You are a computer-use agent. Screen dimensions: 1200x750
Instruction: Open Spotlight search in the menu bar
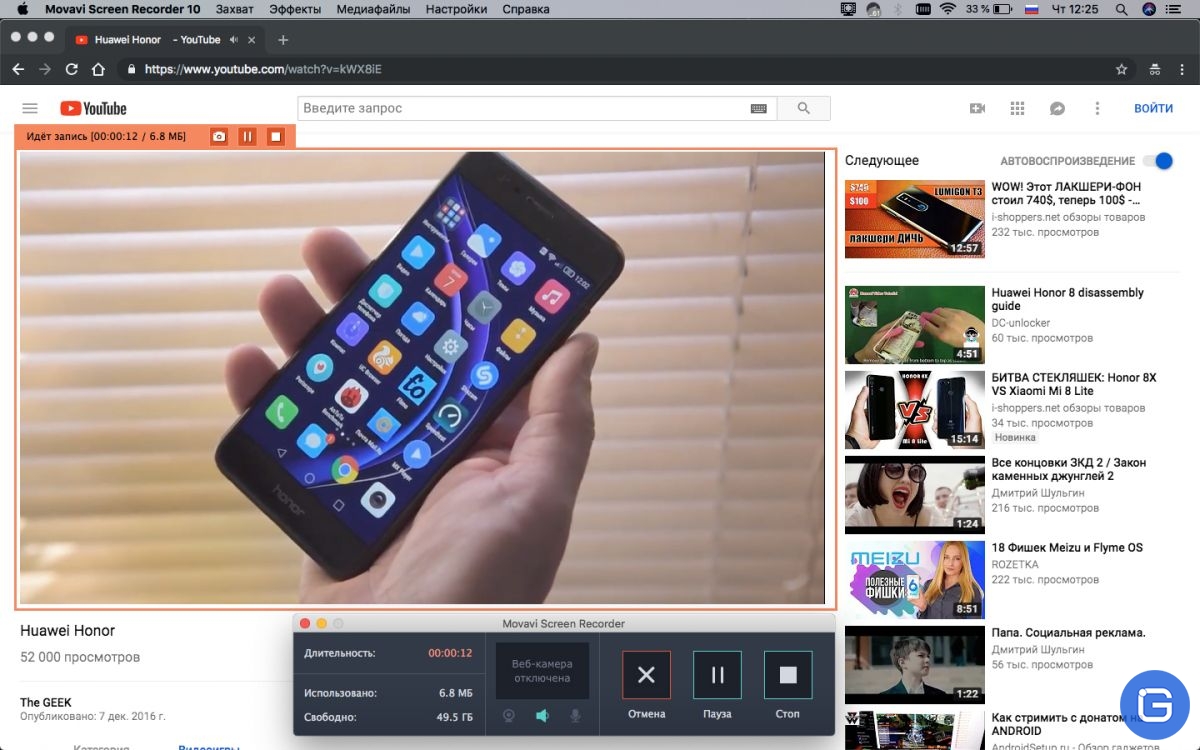(x=1121, y=9)
